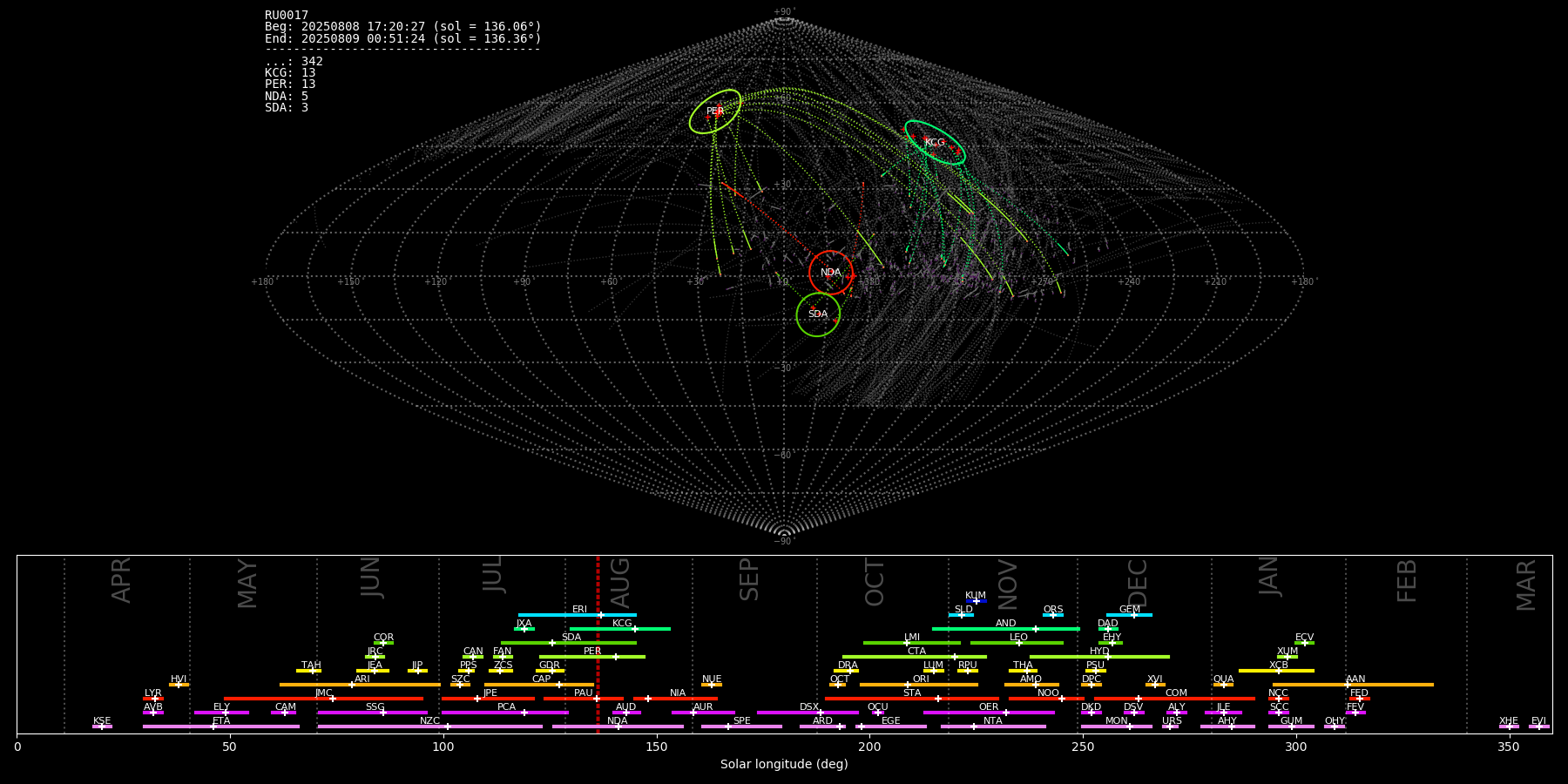The height and width of the screenshot is (784, 1568).
Task: Click the 200 tick on solar longitude axis
Action: click(x=869, y=747)
